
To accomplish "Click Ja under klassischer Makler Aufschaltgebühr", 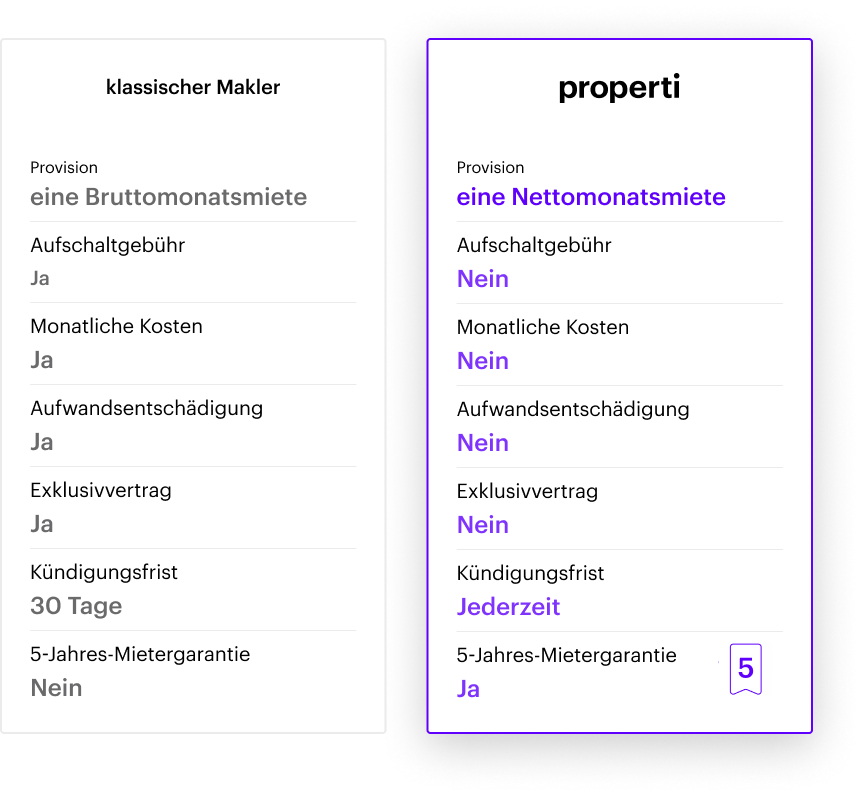I will click(40, 278).
